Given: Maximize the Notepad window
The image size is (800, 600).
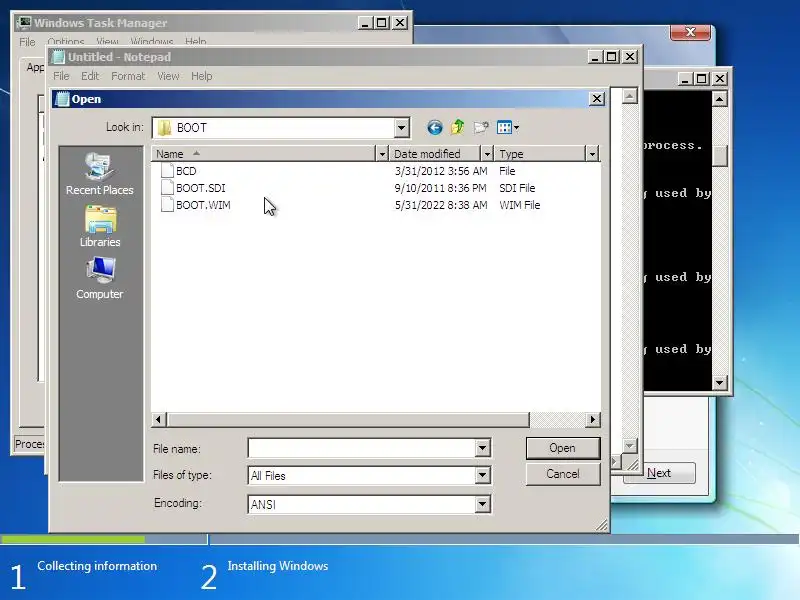Looking at the screenshot, I should (x=612, y=57).
